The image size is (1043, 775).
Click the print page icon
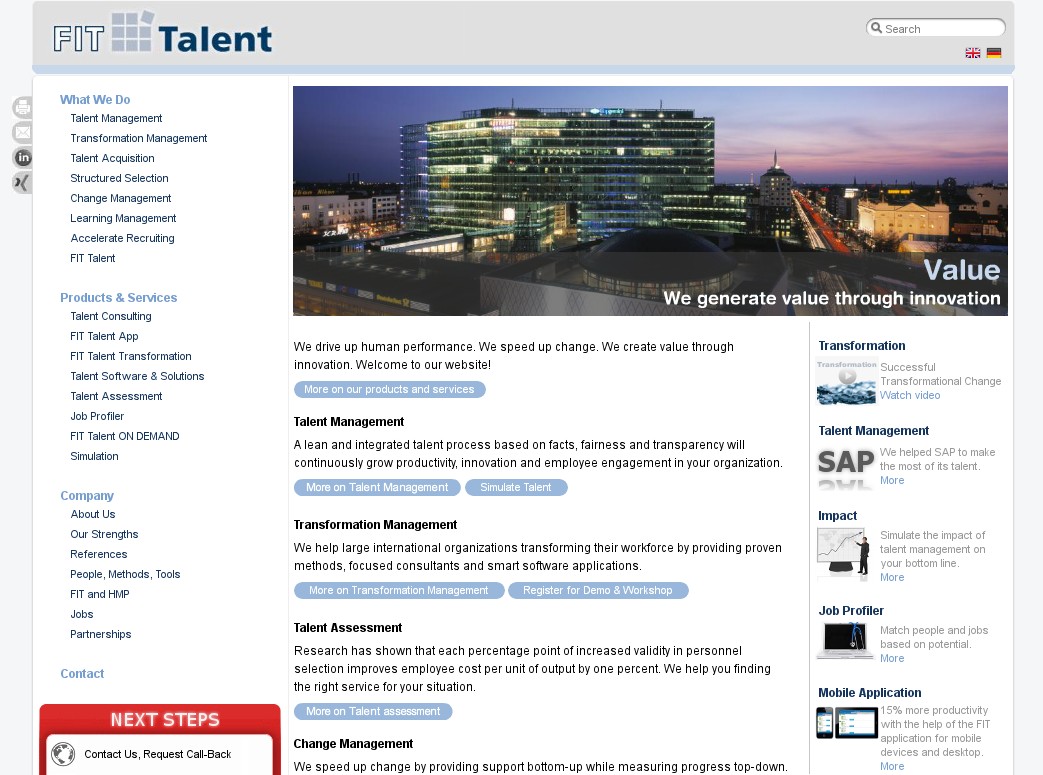pos(23,107)
